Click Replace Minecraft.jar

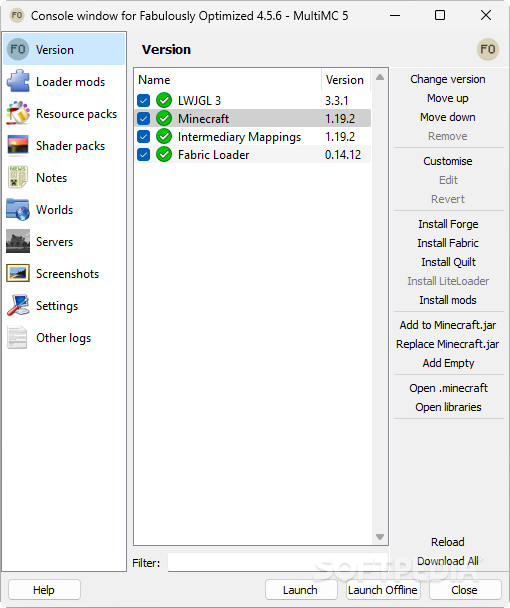point(448,344)
